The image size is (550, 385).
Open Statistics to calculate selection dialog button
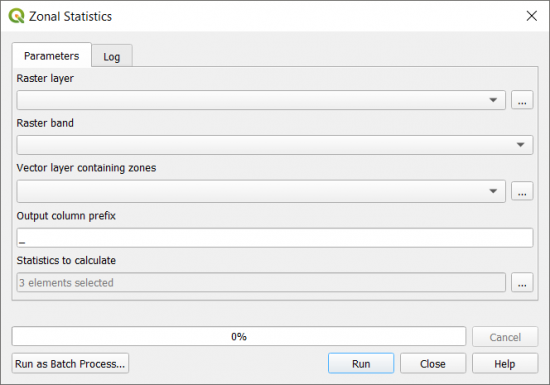click(522, 282)
